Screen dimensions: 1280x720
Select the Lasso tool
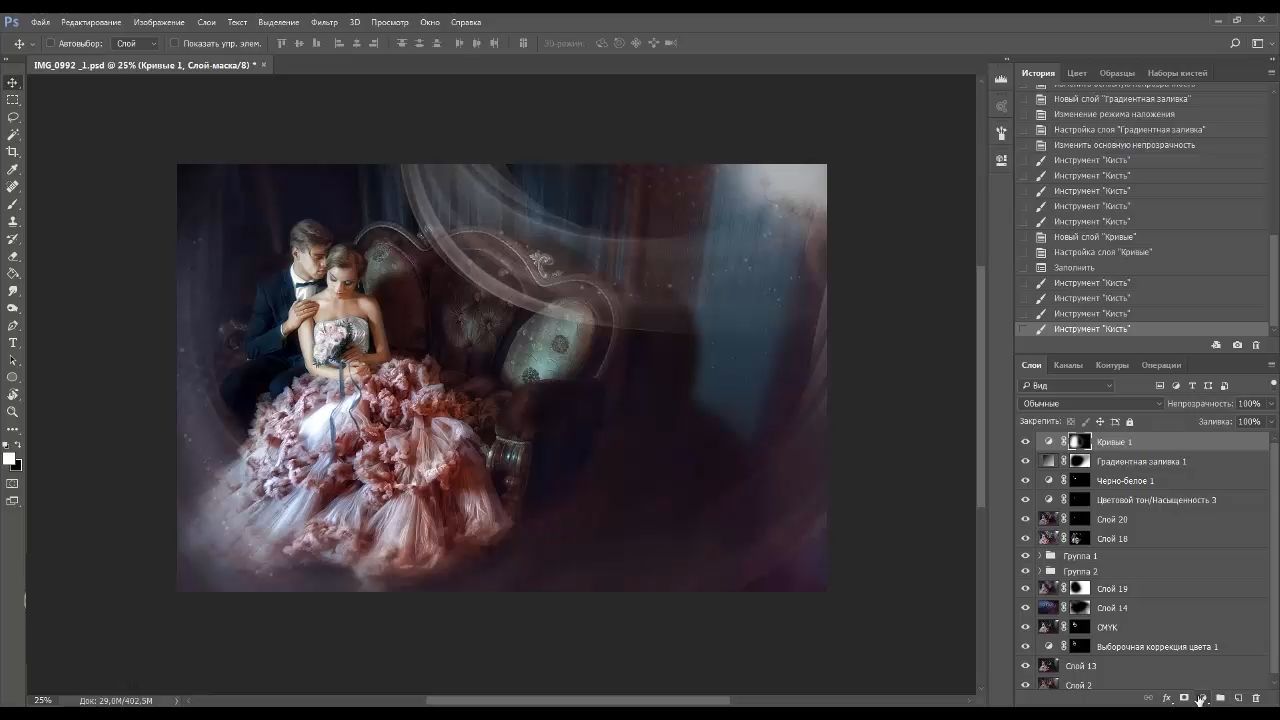click(x=13, y=117)
